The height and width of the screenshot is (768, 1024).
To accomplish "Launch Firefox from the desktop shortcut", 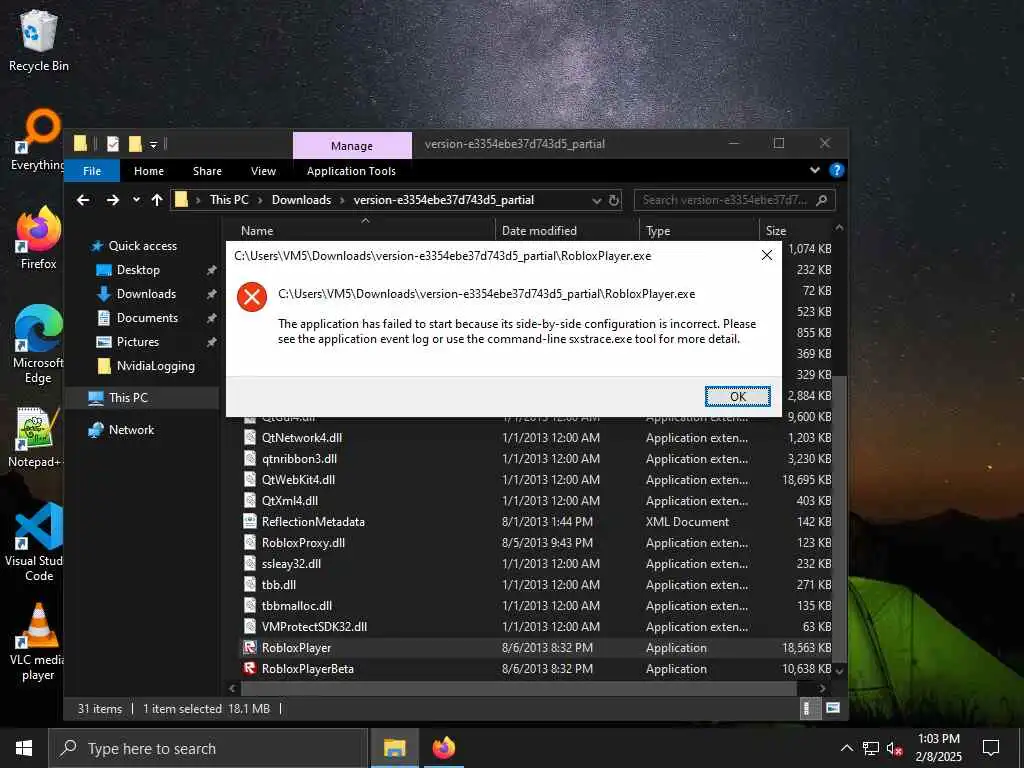I will tap(39, 239).
